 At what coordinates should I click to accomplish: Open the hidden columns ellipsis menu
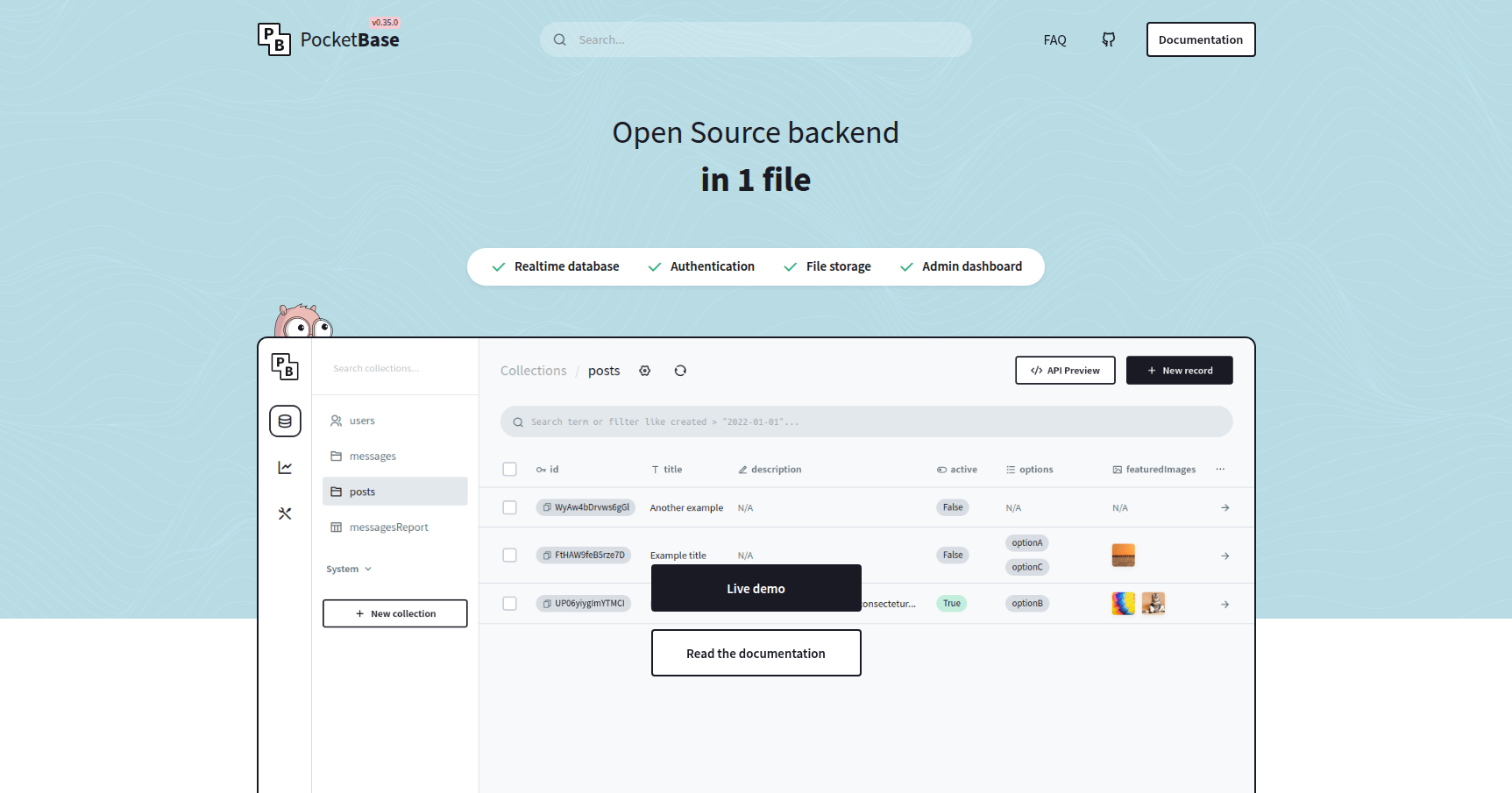(1220, 469)
